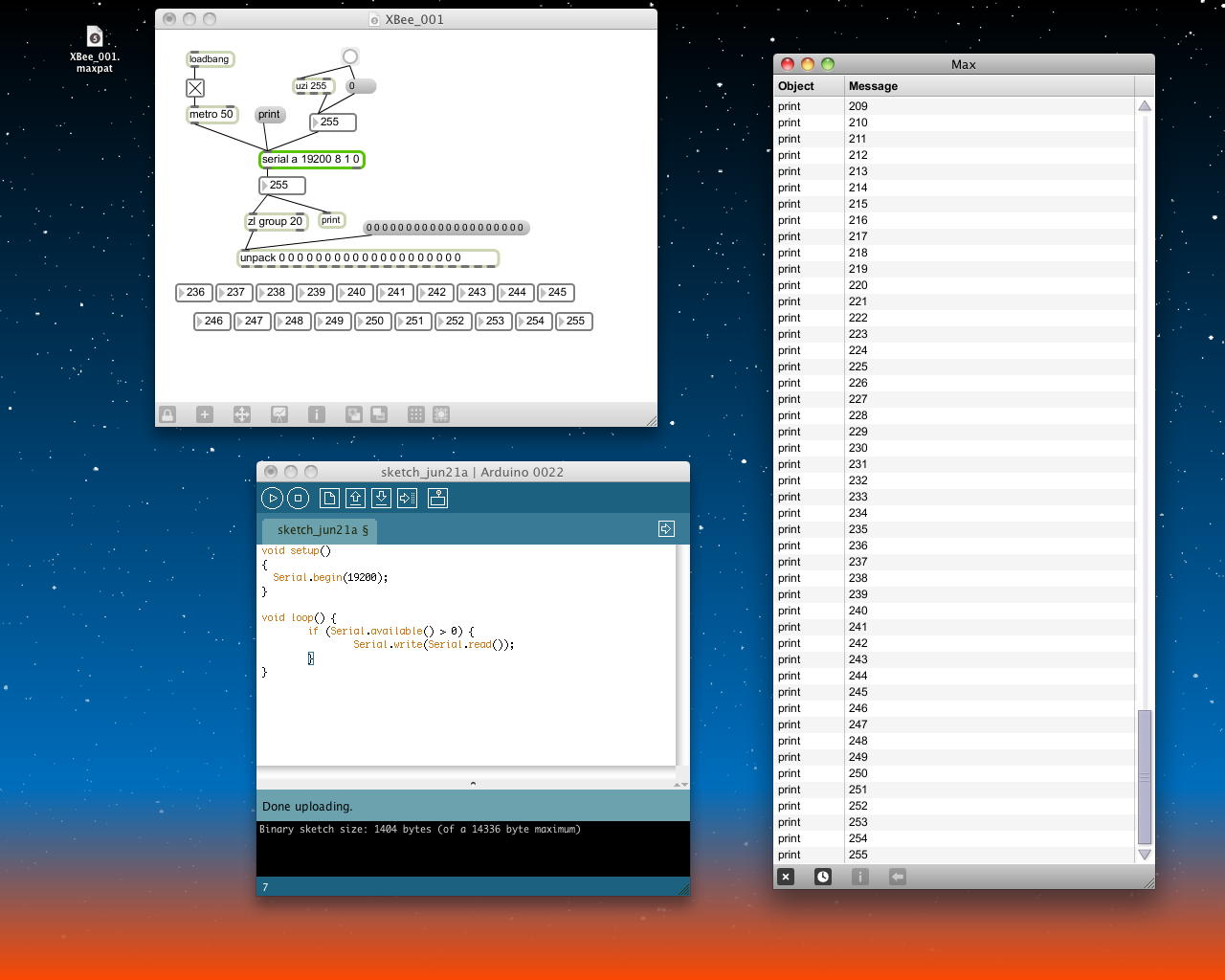The height and width of the screenshot is (980, 1225).
Task: Open the Arduino Serial Monitor
Action: click(x=437, y=498)
